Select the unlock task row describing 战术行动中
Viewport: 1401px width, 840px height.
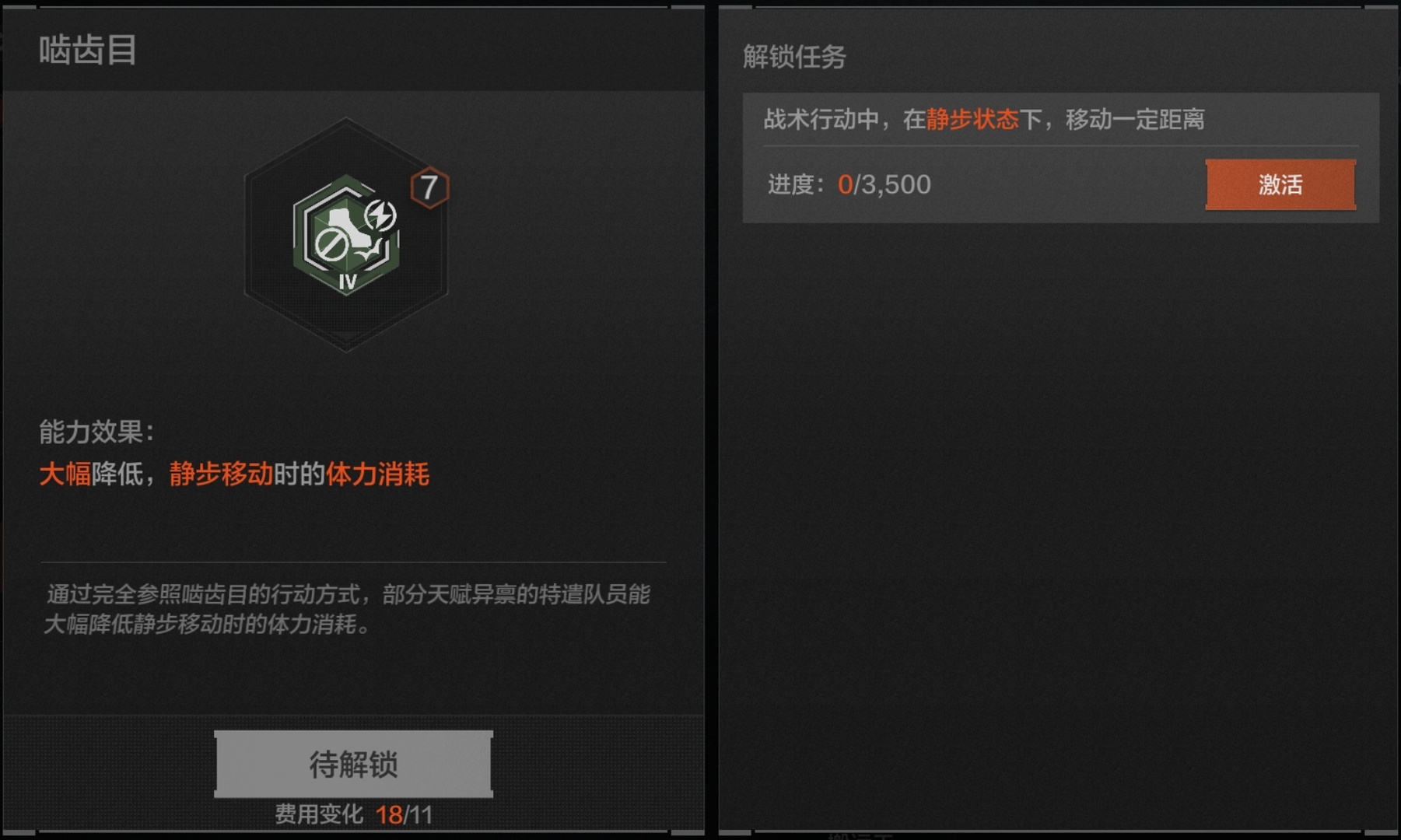pos(1061,119)
